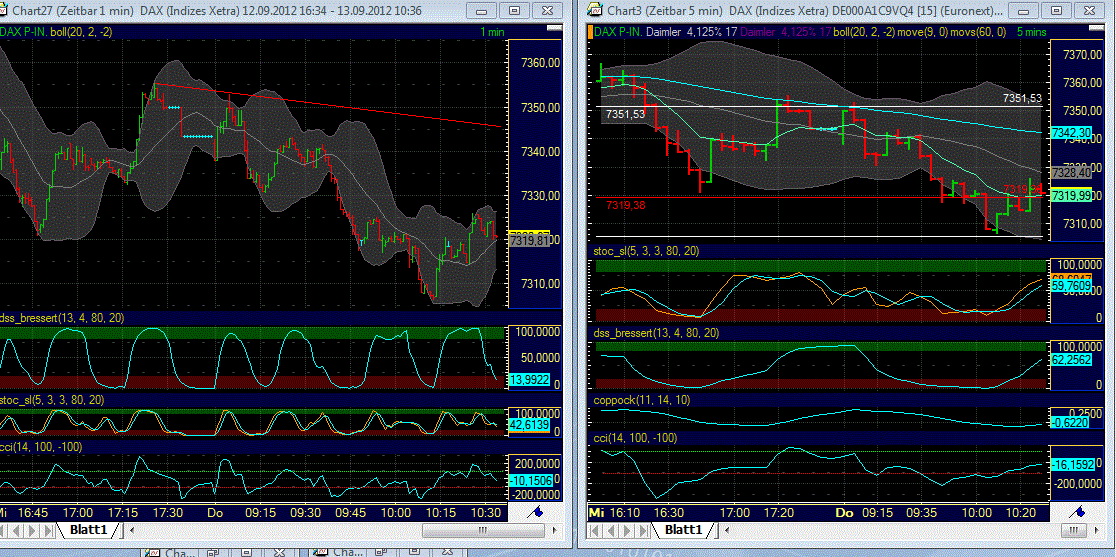Image resolution: width=1116 pixels, height=557 pixels.
Task: Click the '5 mins' timeframe label
Action: click(x=1031, y=32)
